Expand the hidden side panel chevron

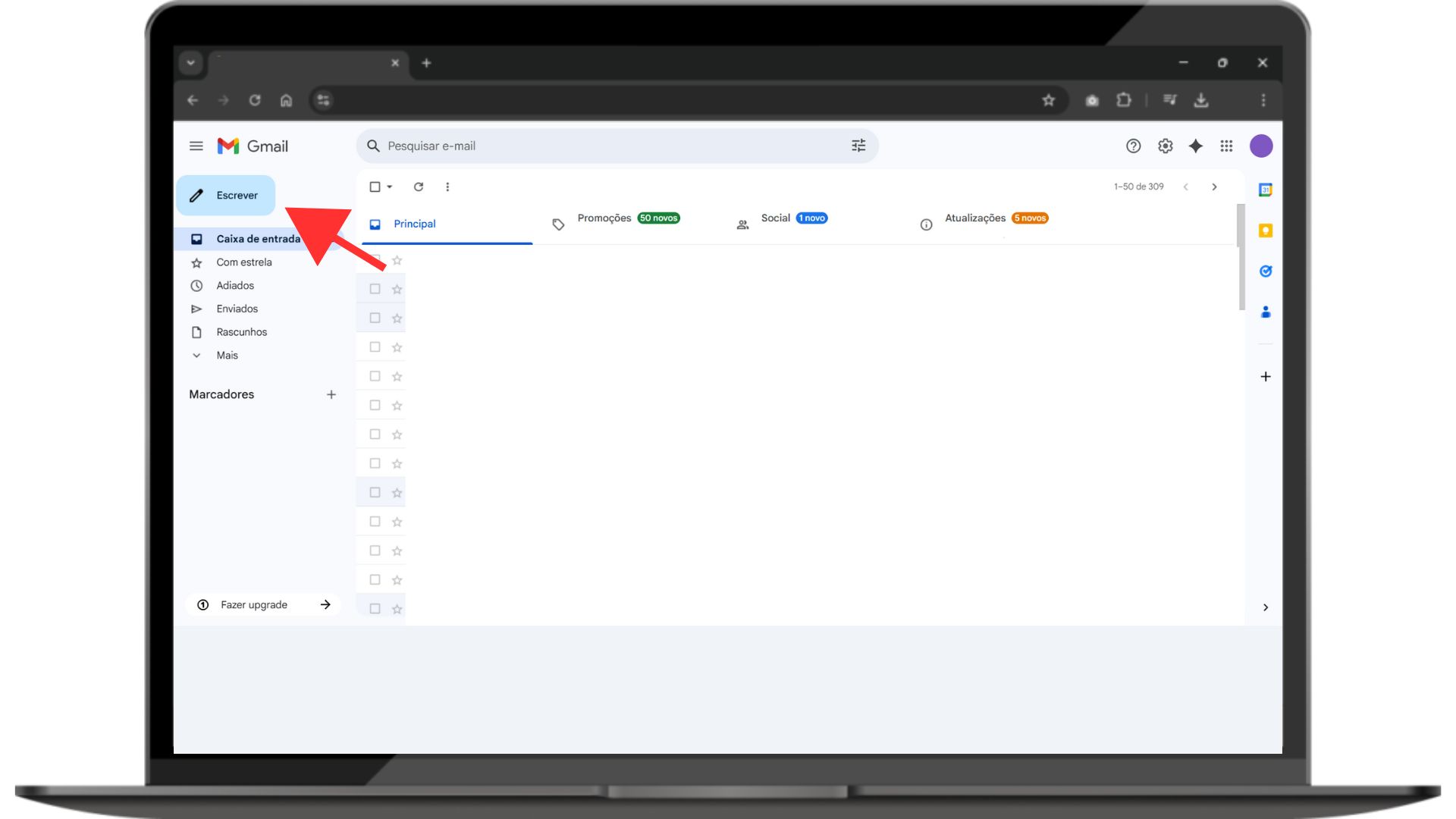click(1265, 607)
